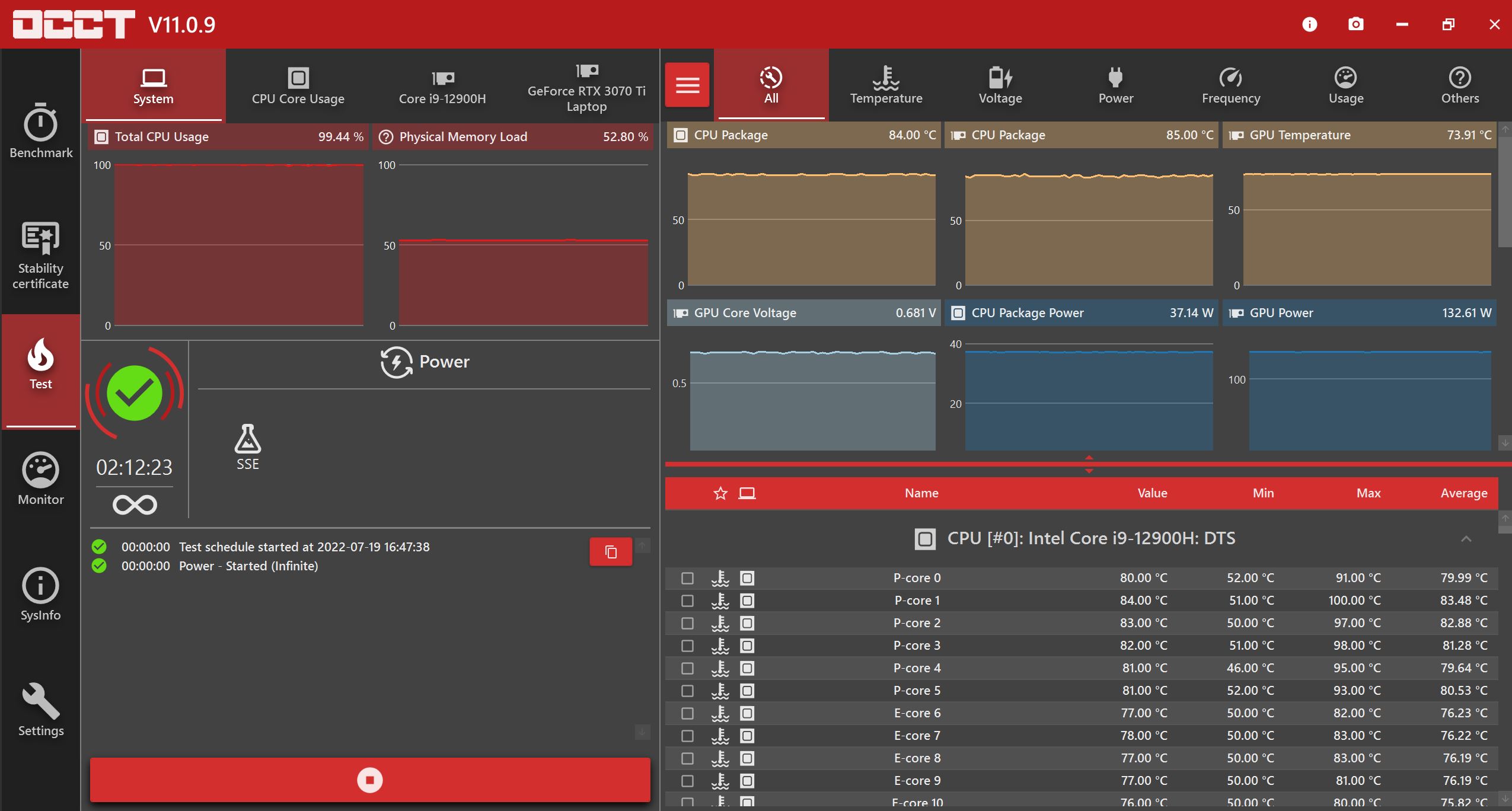Select the All sensors tab
This screenshot has width=1512, height=811.
pyautogui.click(x=771, y=85)
